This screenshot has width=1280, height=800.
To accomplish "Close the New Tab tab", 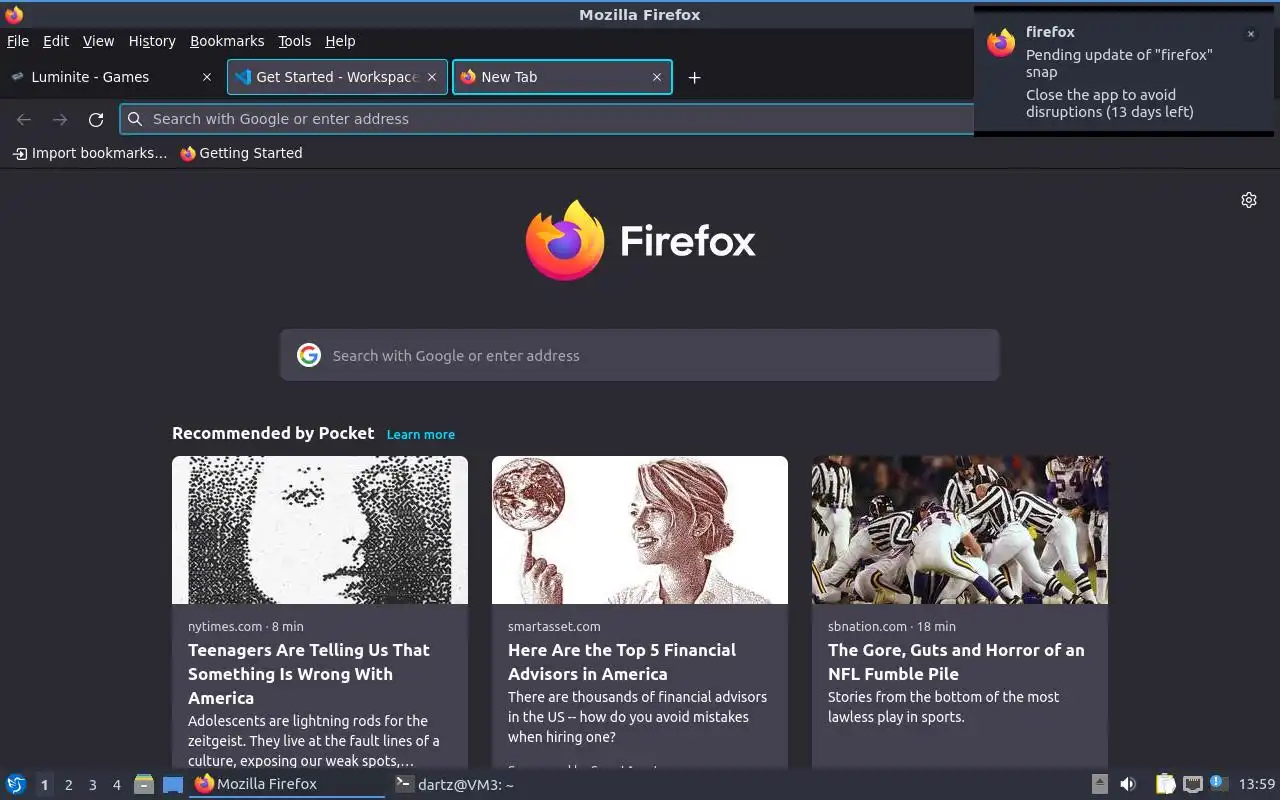I will point(657,77).
